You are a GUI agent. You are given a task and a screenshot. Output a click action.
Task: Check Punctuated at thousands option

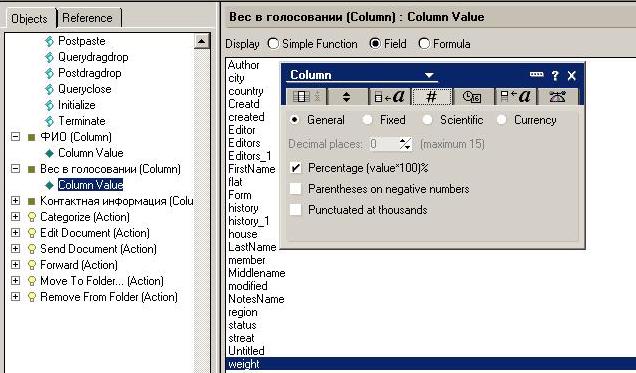click(x=296, y=210)
